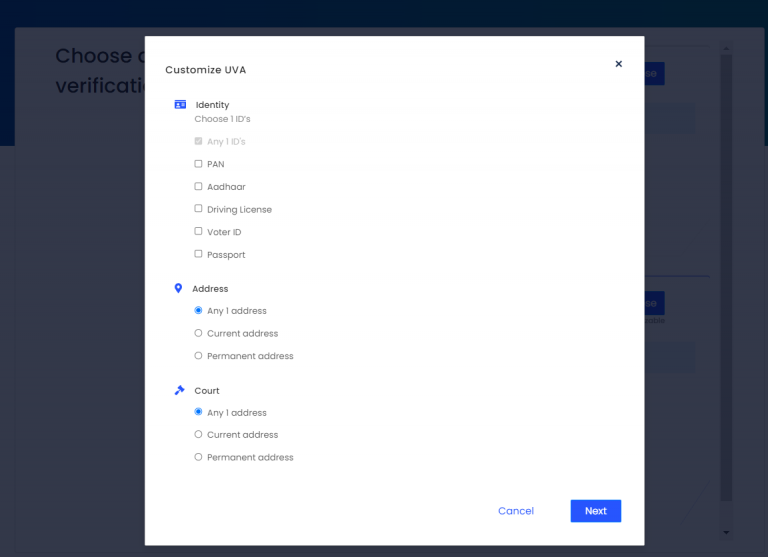Pick Permanent address under Address section
This screenshot has width=768, height=557.
(198, 355)
